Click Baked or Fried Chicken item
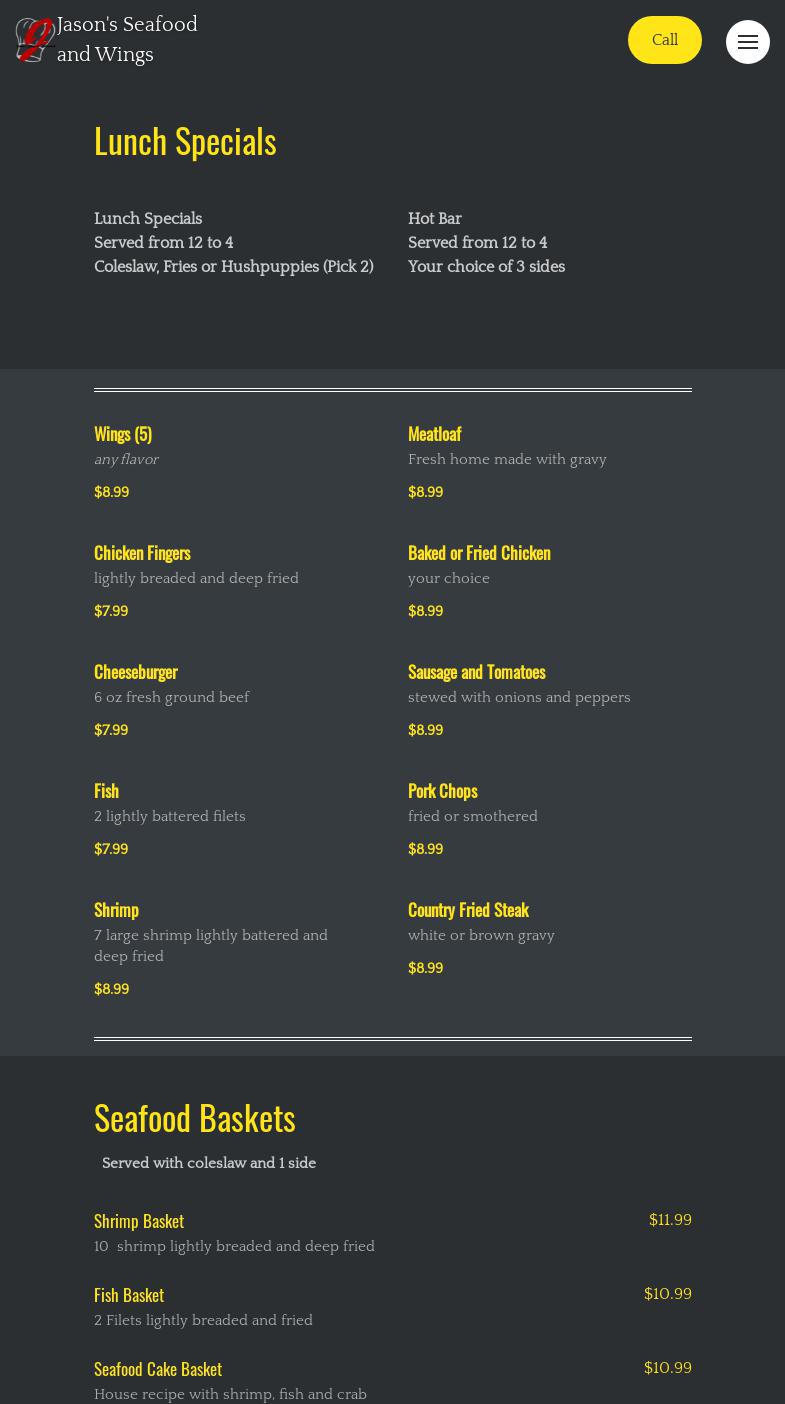Screen dimensions: 785x1404 pyautogui.click(x=479, y=553)
